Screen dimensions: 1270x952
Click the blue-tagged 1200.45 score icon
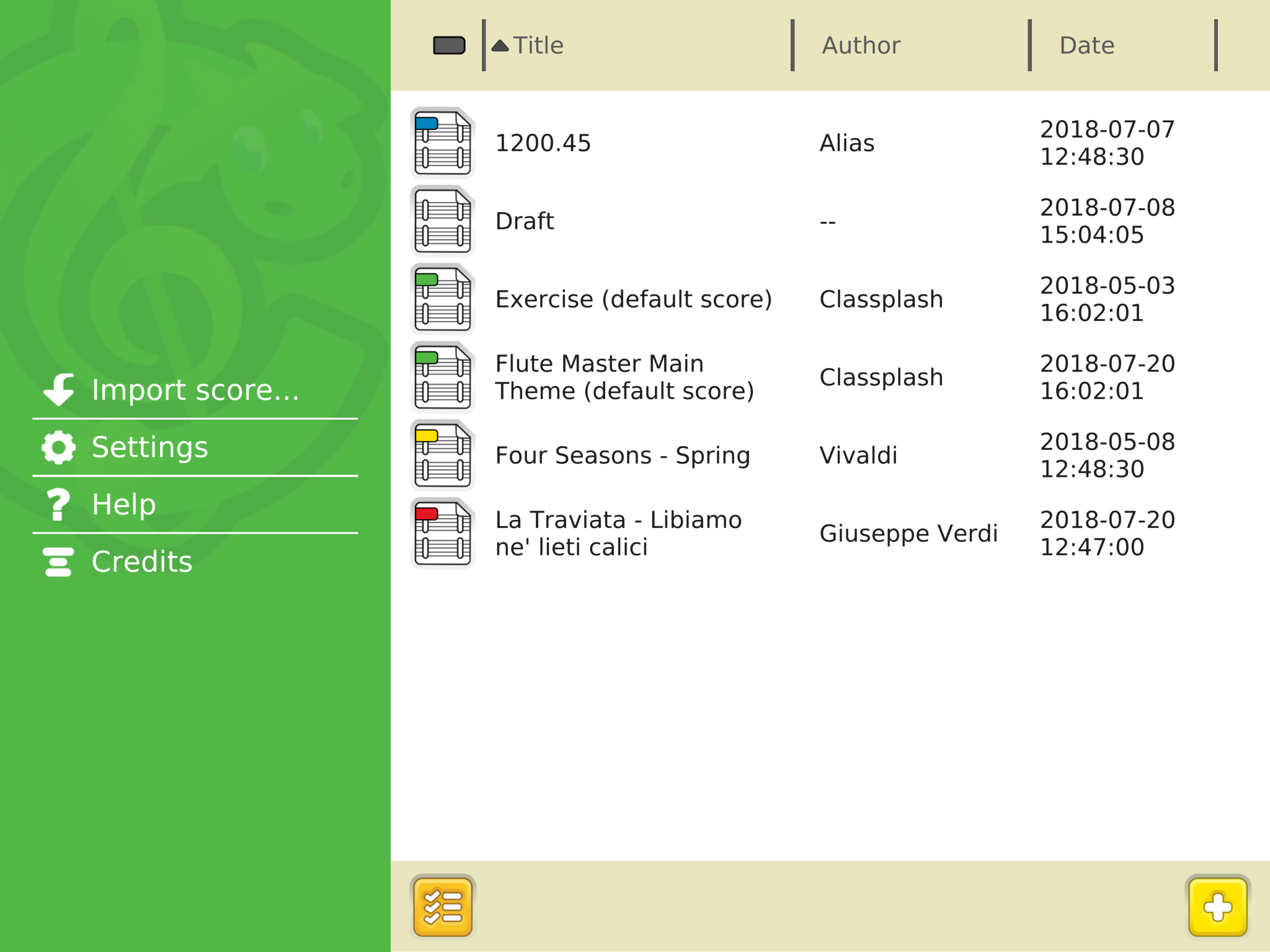point(442,143)
